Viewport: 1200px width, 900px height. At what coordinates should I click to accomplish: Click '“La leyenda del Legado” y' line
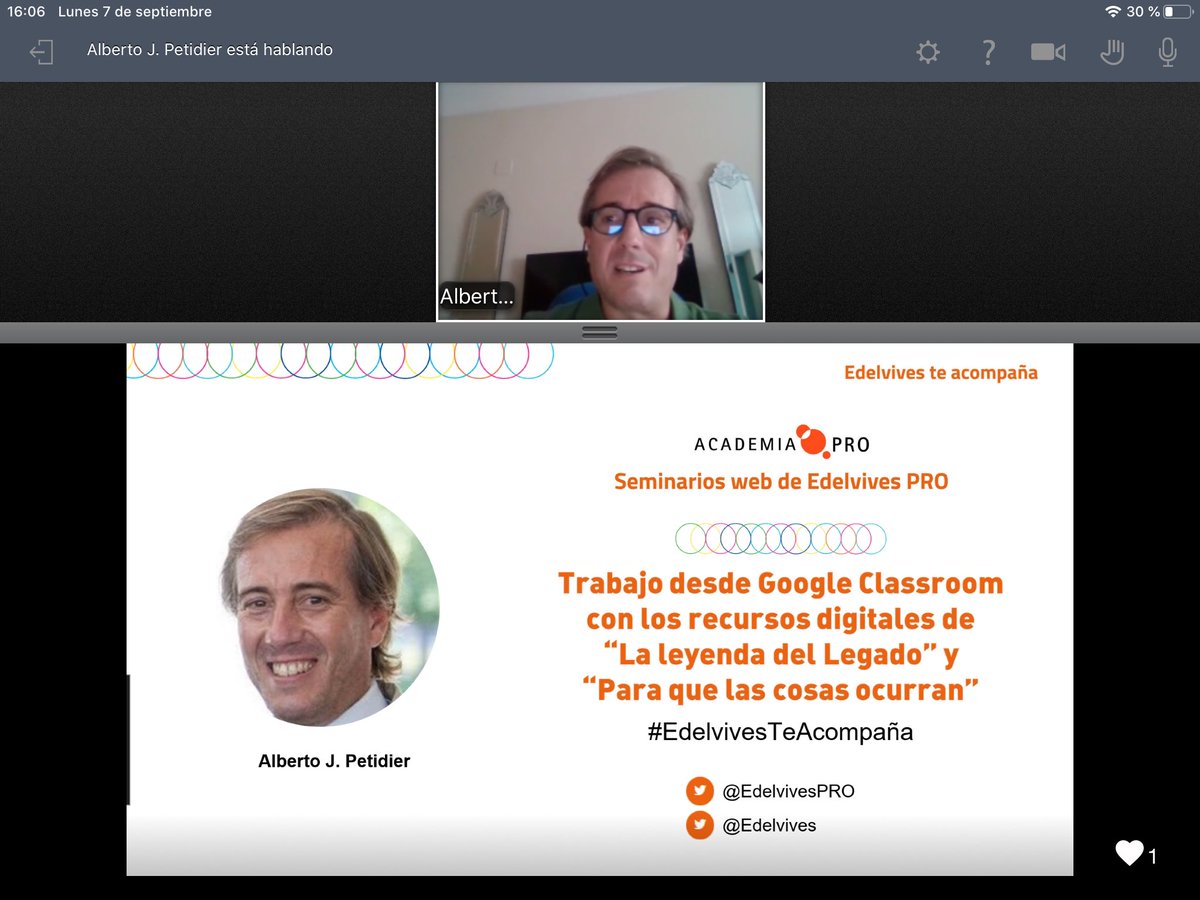(x=781, y=655)
